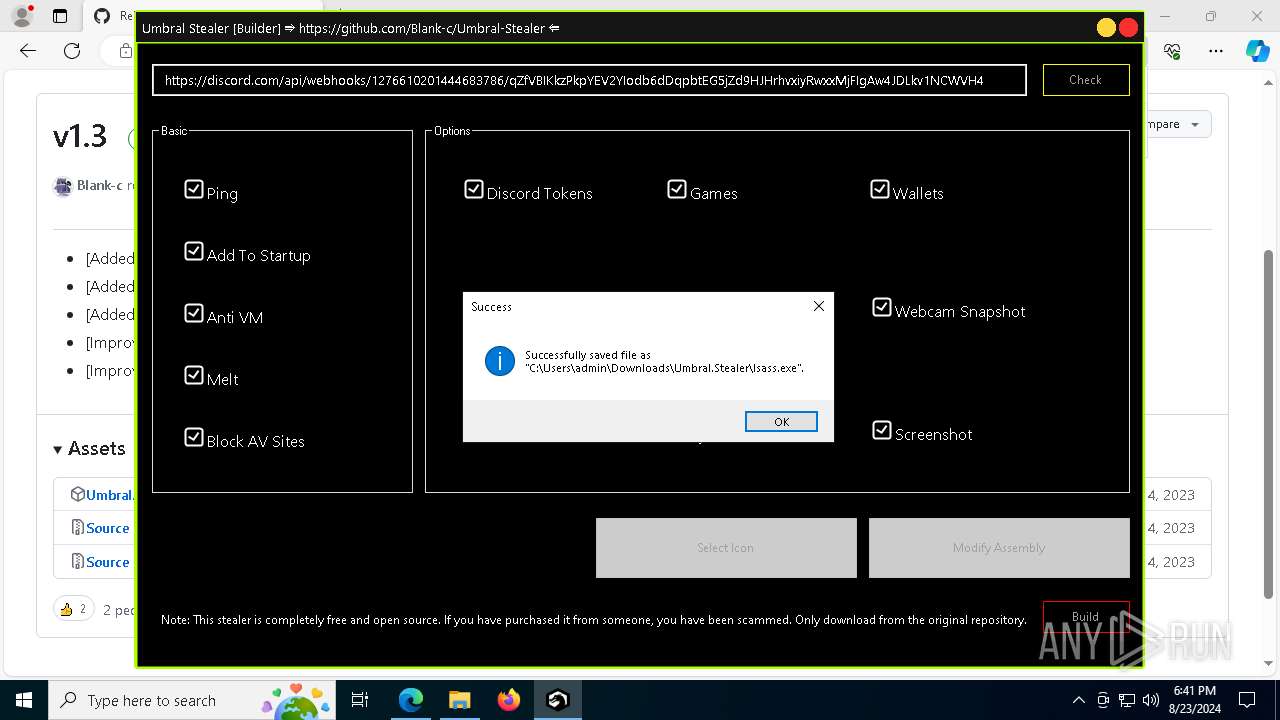Open the Edge profile avatar icon

tap(21, 16)
